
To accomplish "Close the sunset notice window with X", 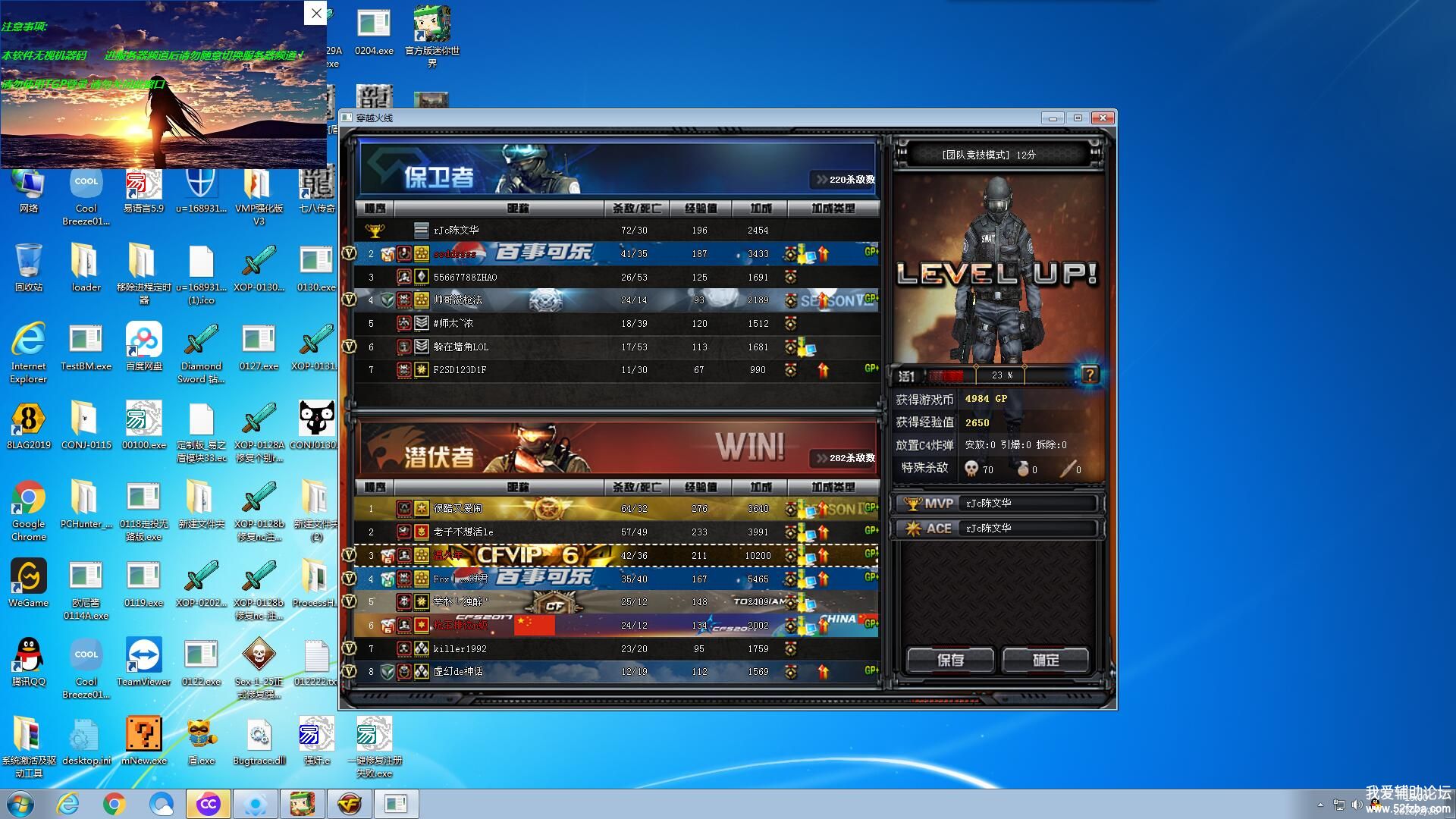I will 315,13.
